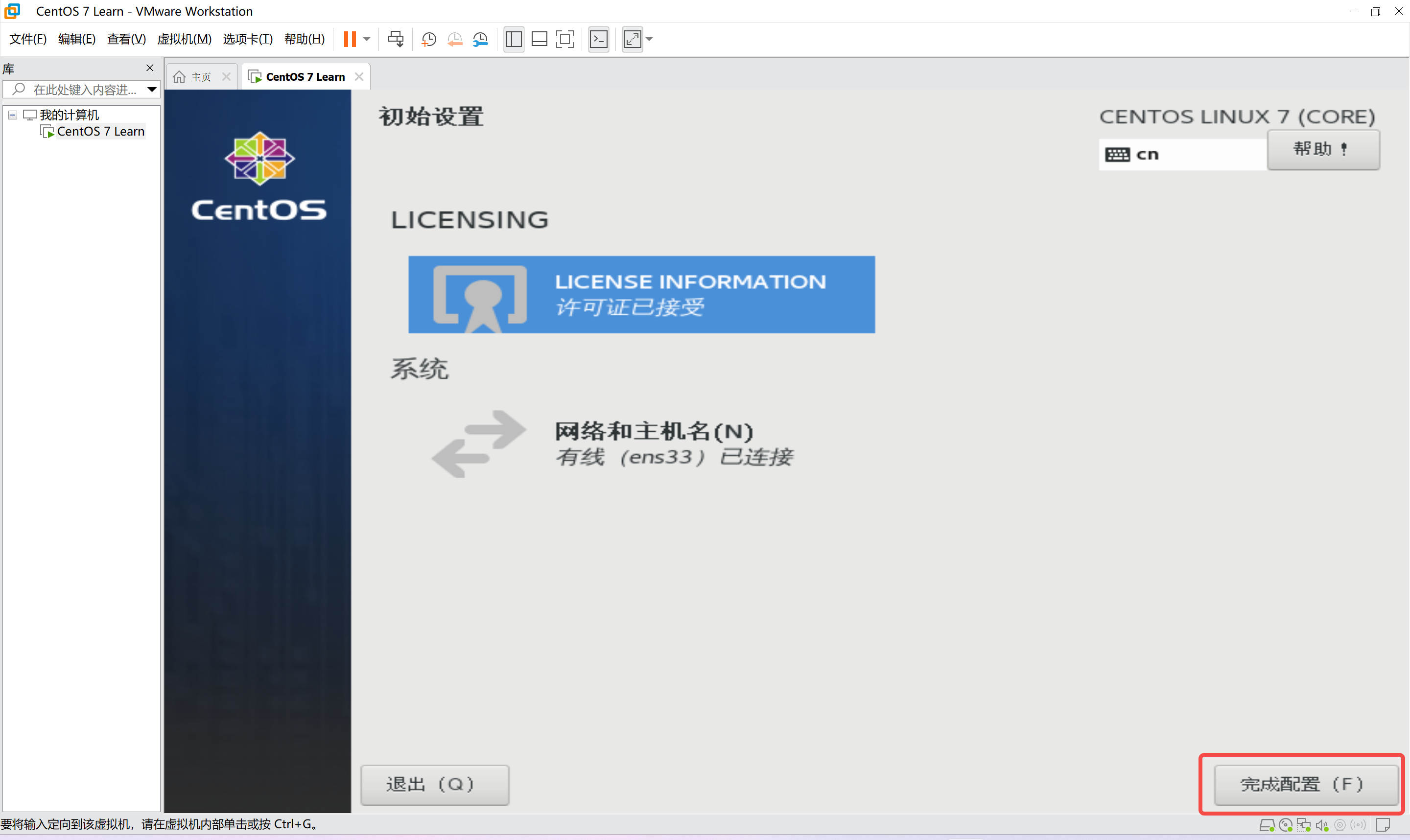The image size is (1410, 840).
Task: Close the 主页 tab
Action: tap(226, 77)
